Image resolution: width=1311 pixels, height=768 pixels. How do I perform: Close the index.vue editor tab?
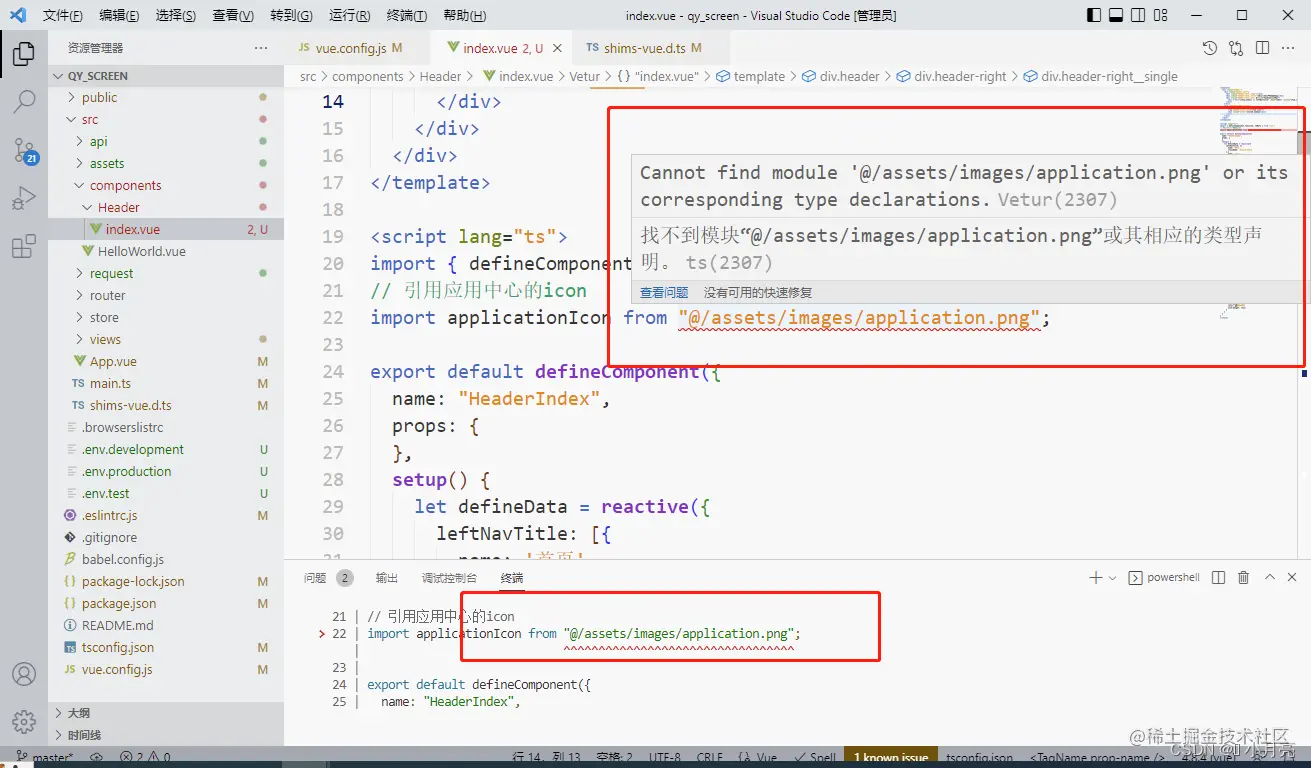point(557,48)
